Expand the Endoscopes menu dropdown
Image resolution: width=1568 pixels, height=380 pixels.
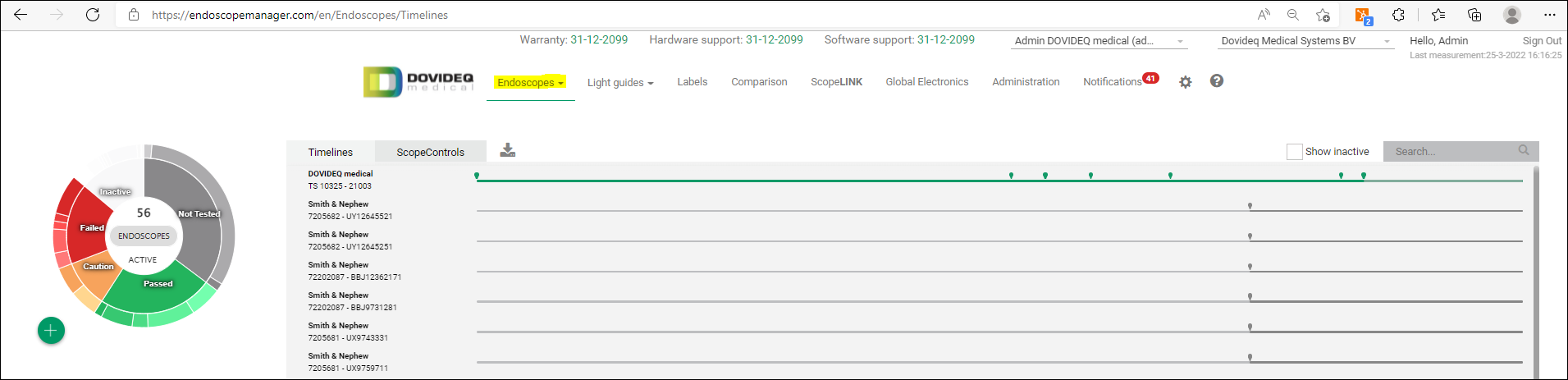click(x=530, y=83)
